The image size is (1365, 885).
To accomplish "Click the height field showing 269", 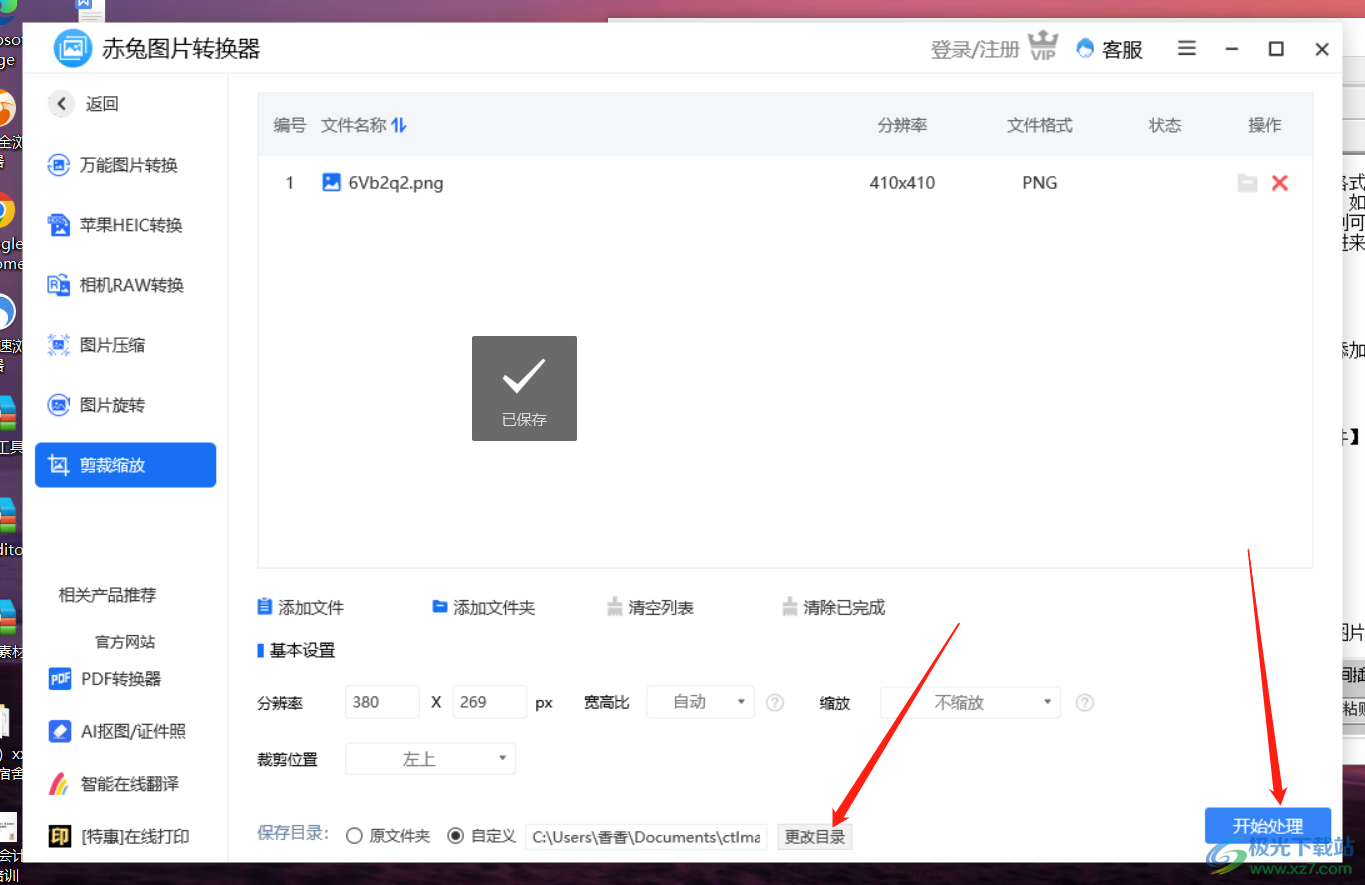I will (x=490, y=702).
